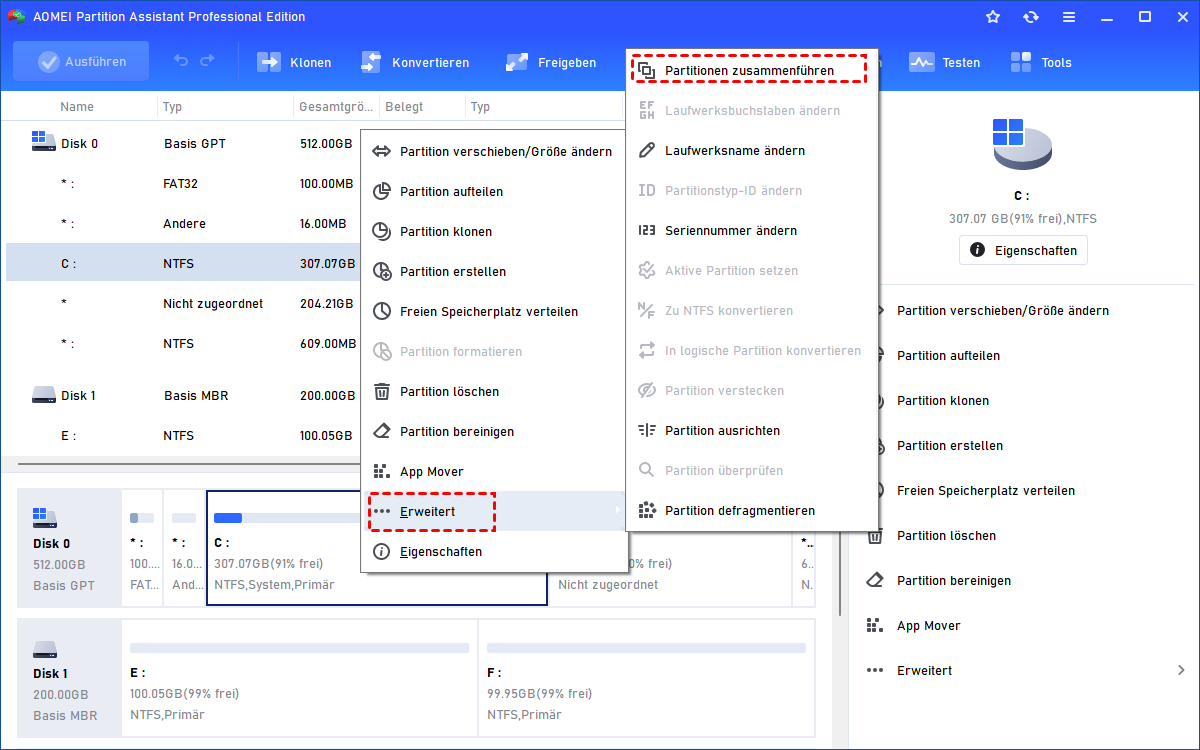Open the hamburger menu in title bar
Screen dimensions: 1200x750
coord(1069,17)
